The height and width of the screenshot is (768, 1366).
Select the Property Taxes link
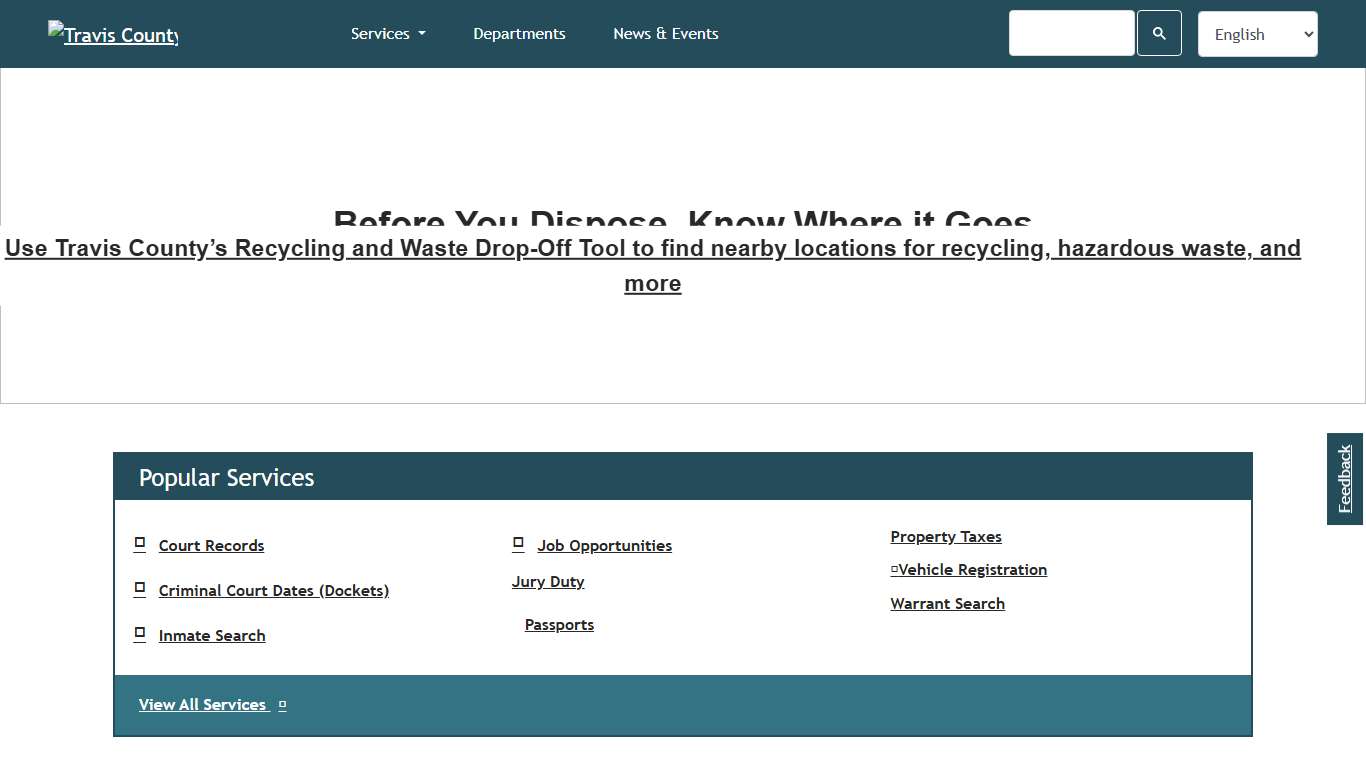pyautogui.click(x=945, y=536)
